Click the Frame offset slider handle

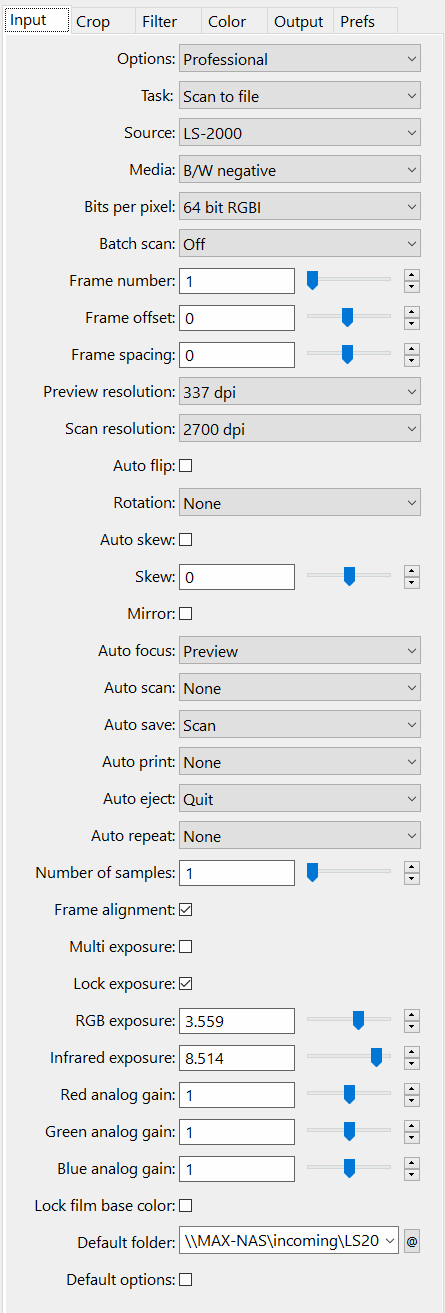[x=348, y=318]
